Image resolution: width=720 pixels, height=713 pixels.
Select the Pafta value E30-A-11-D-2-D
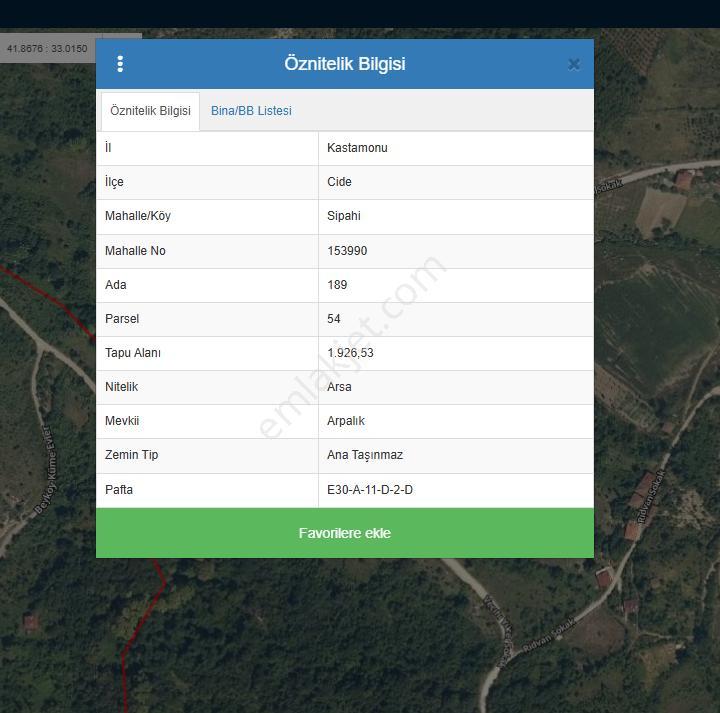pos(370,489)
